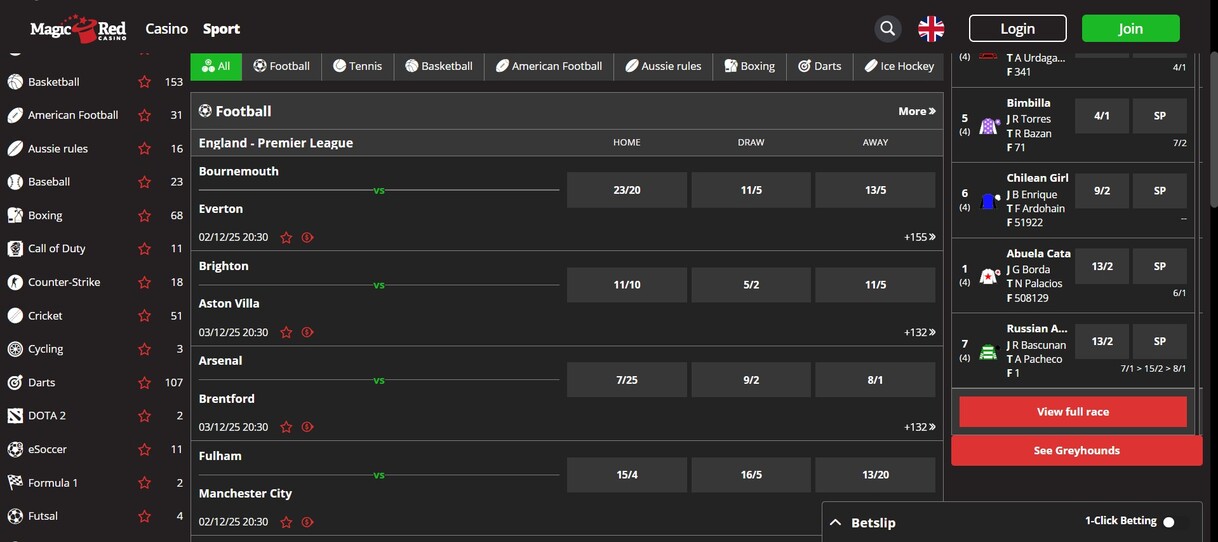
Task: Bet Bournemouth home win at 23/20
Action: coord(627,190)
